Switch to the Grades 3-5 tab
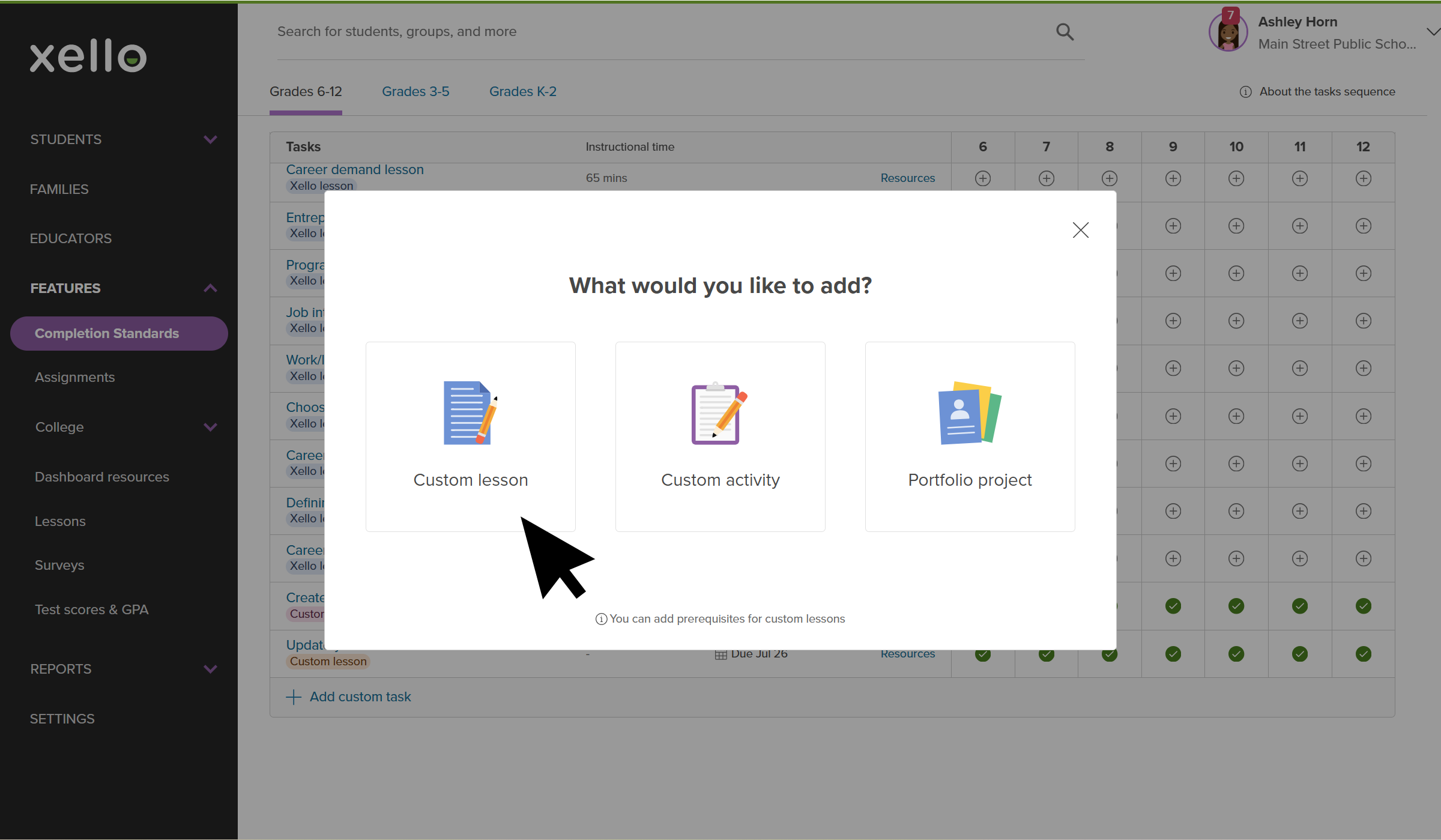 coord(415,91)
